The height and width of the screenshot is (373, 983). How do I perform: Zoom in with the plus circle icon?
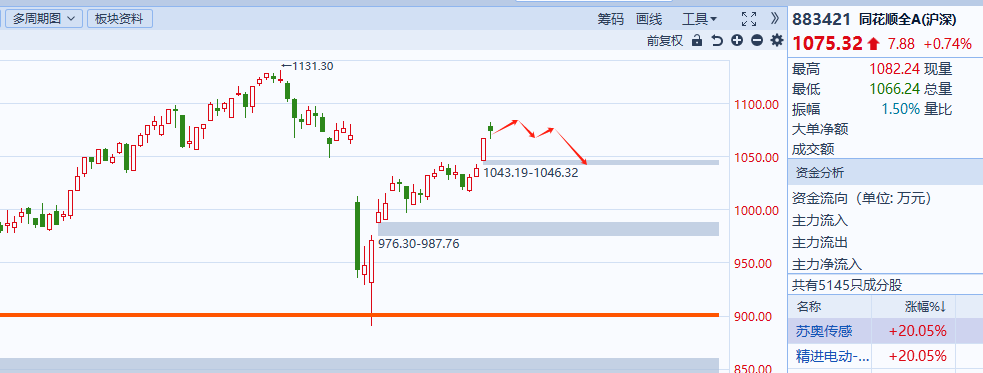tap(737, 41)
